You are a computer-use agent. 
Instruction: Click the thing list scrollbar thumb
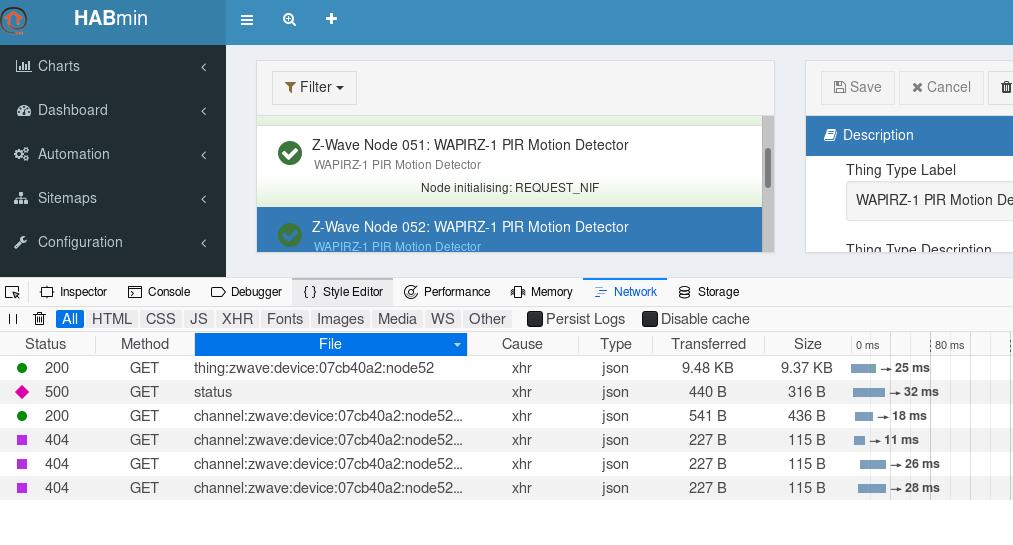click(x=768, y=168)
